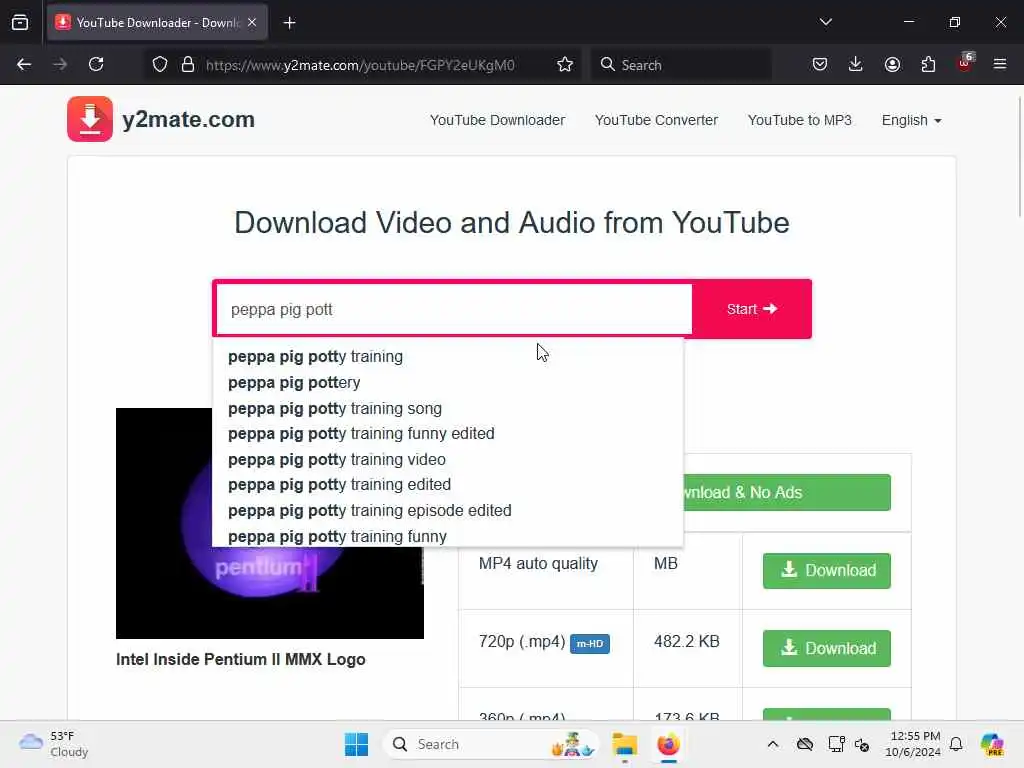Select the YouTube Downloader browser tab

157,23
